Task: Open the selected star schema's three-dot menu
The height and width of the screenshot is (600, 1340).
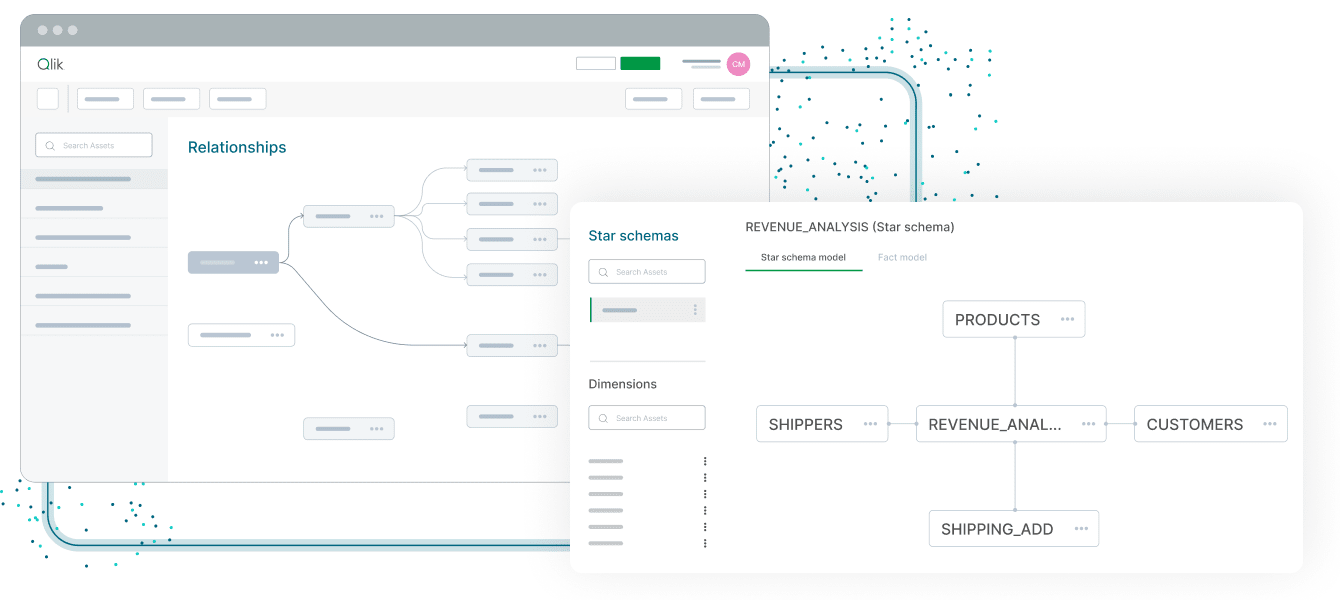Action: click(x=697, y=310)
